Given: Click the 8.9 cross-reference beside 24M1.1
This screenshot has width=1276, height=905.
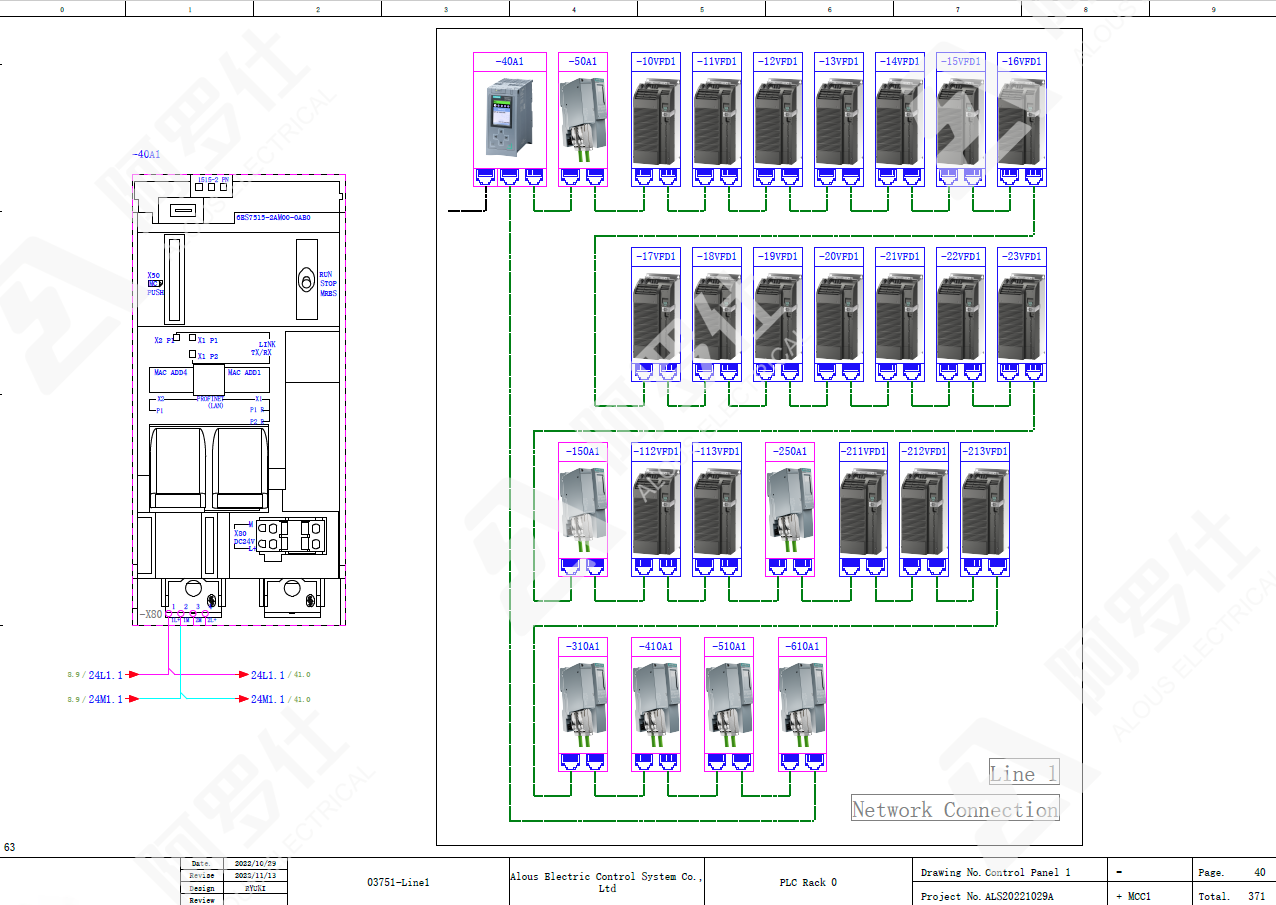Looking at the screenshot, I should point(73,700).
